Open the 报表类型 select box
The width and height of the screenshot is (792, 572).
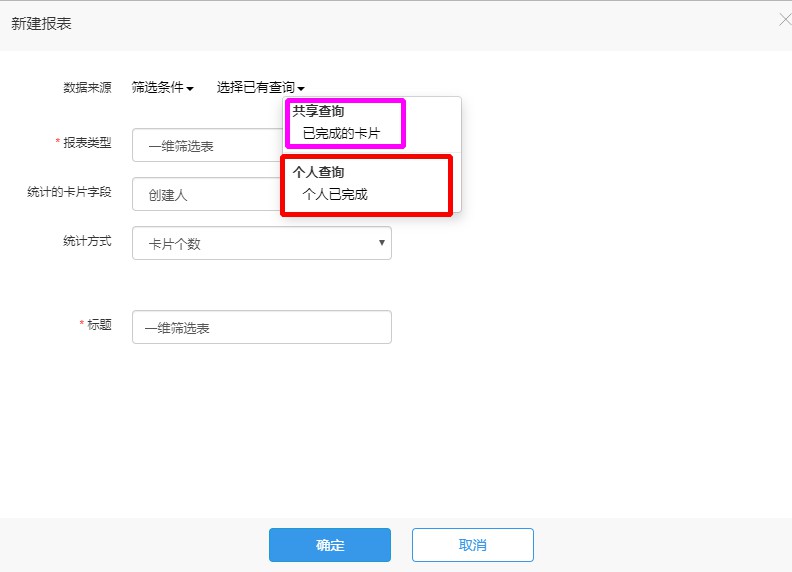(x=208, y=145)
